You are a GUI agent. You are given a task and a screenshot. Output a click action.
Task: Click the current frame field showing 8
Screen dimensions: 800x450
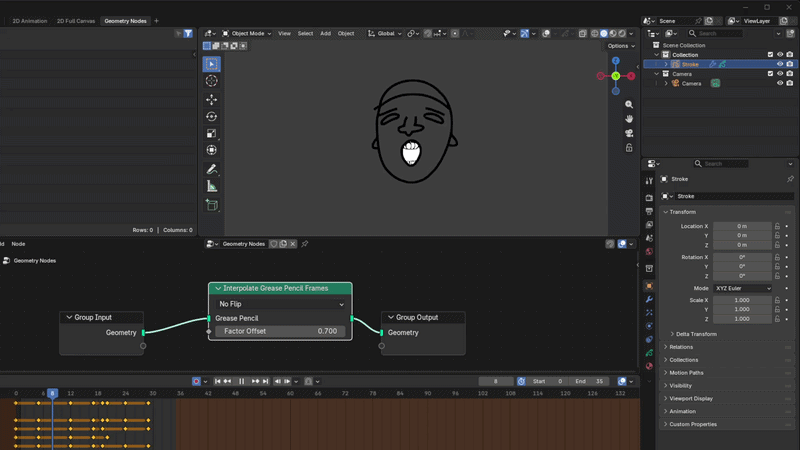(495, 381)
